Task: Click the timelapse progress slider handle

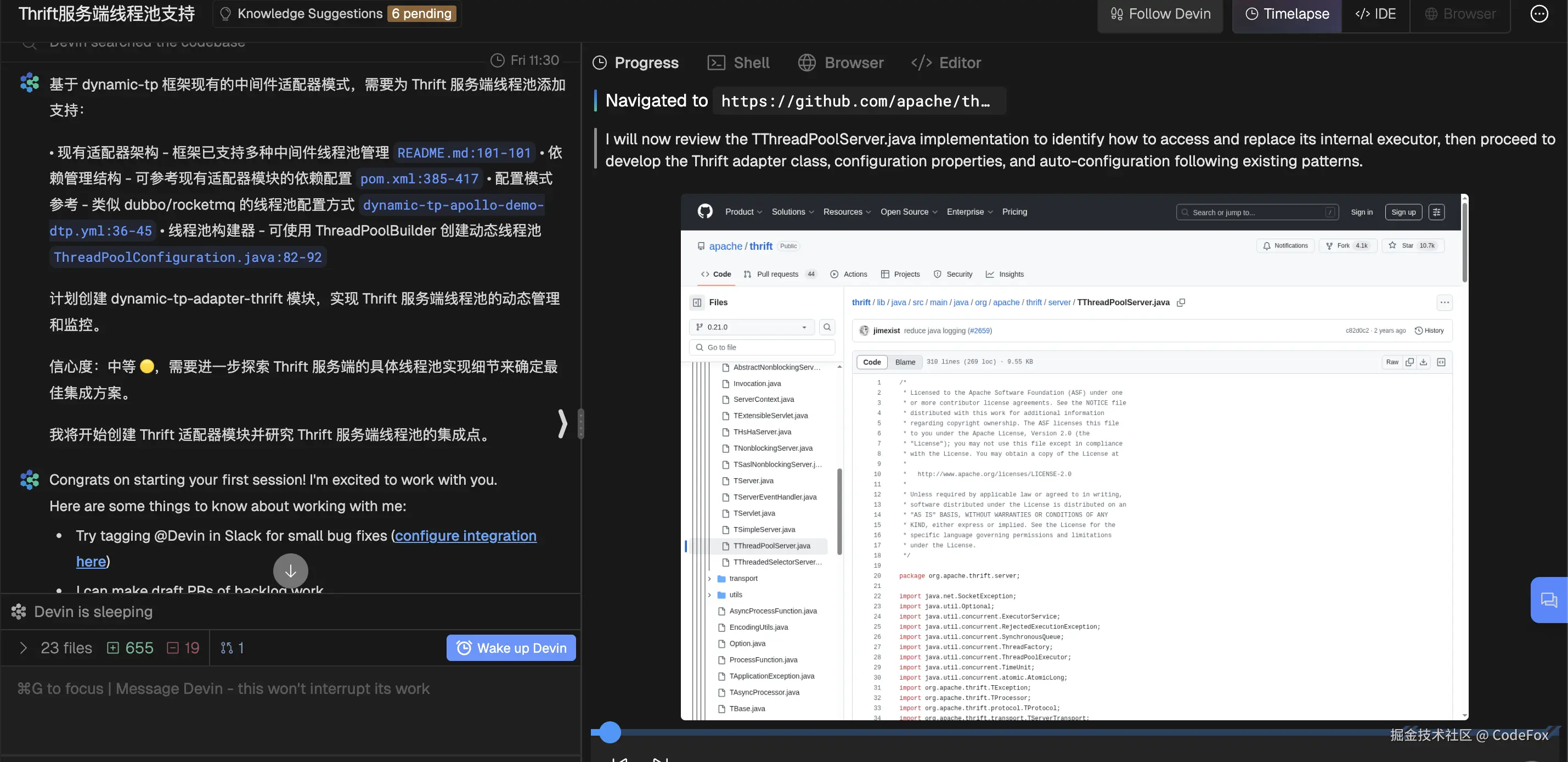Action: pos(610,732)
